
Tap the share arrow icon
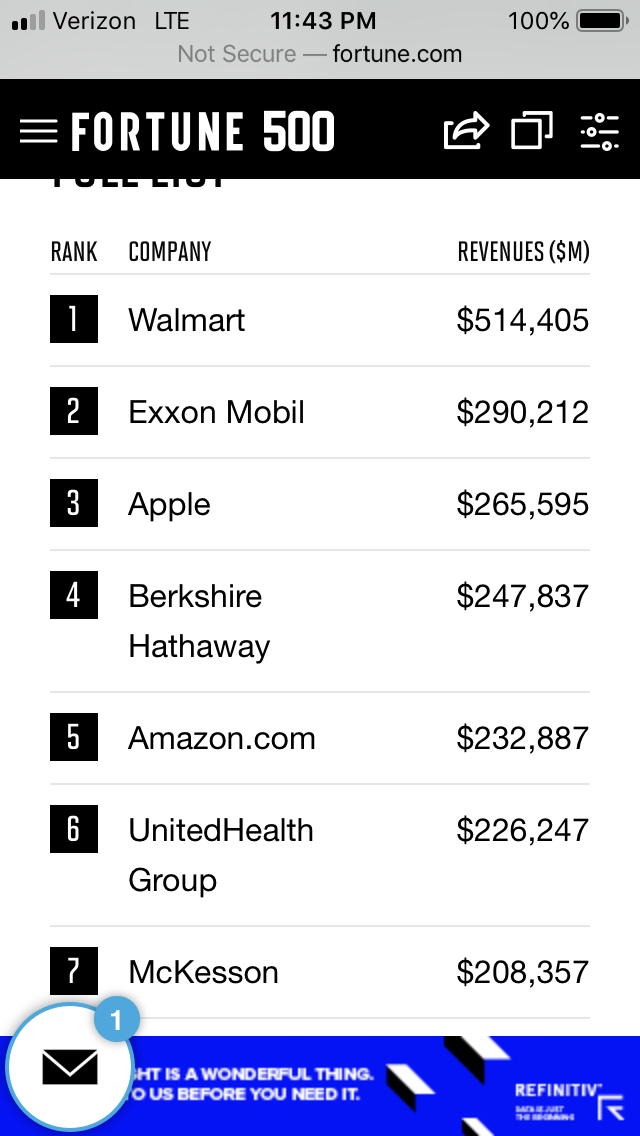(466, 132)
